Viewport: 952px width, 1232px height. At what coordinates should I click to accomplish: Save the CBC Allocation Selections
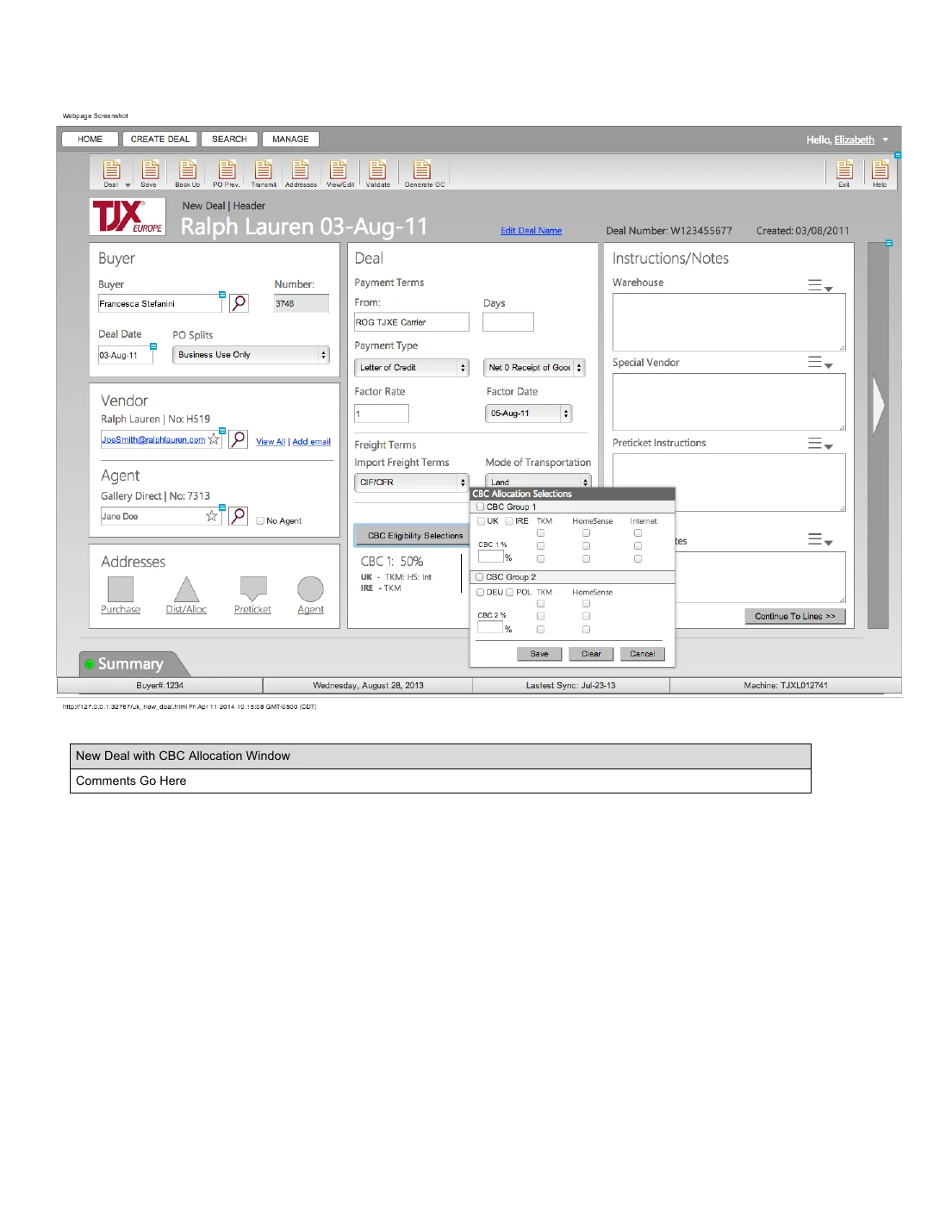pos(539,654)
